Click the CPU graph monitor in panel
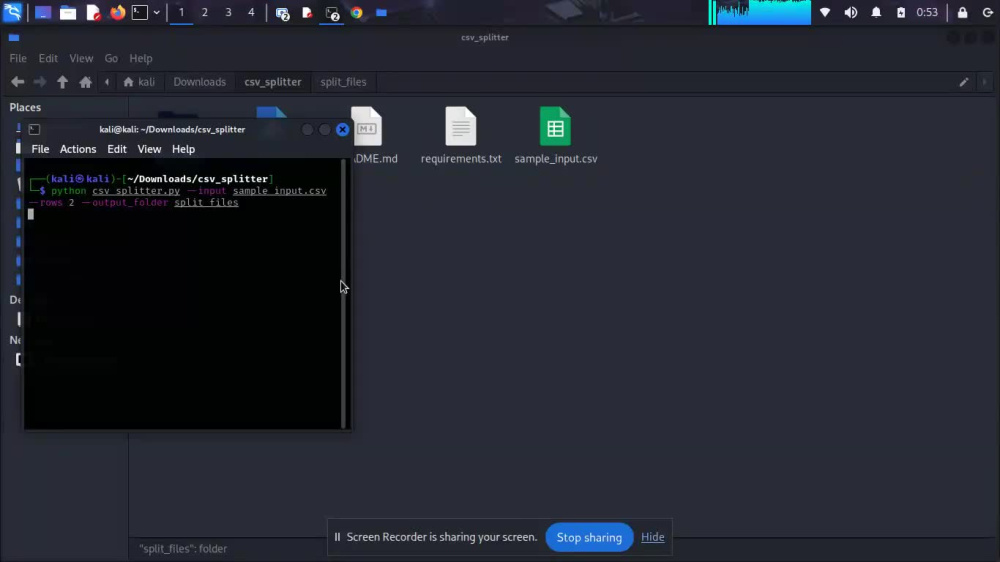 pos(760,12)
